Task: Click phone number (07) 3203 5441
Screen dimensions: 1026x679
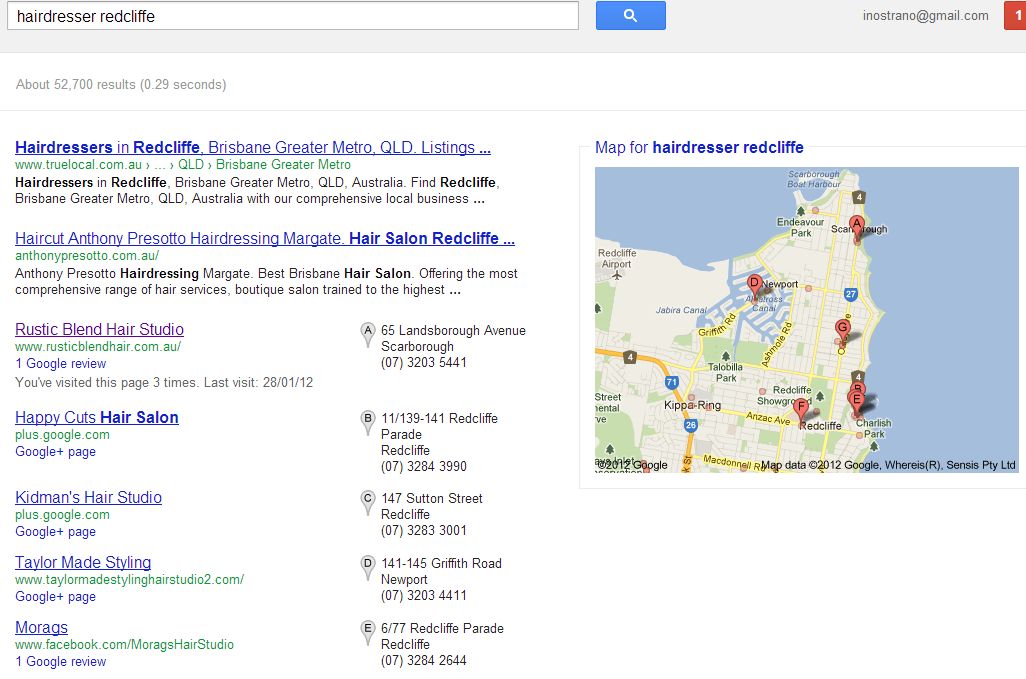Action: pos(424,362)
